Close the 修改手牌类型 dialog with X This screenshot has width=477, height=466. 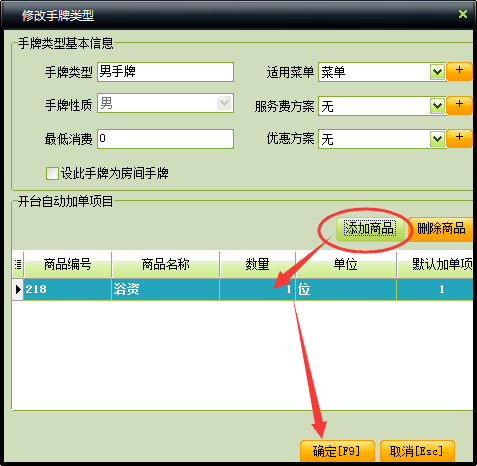[x=463, y=14]
